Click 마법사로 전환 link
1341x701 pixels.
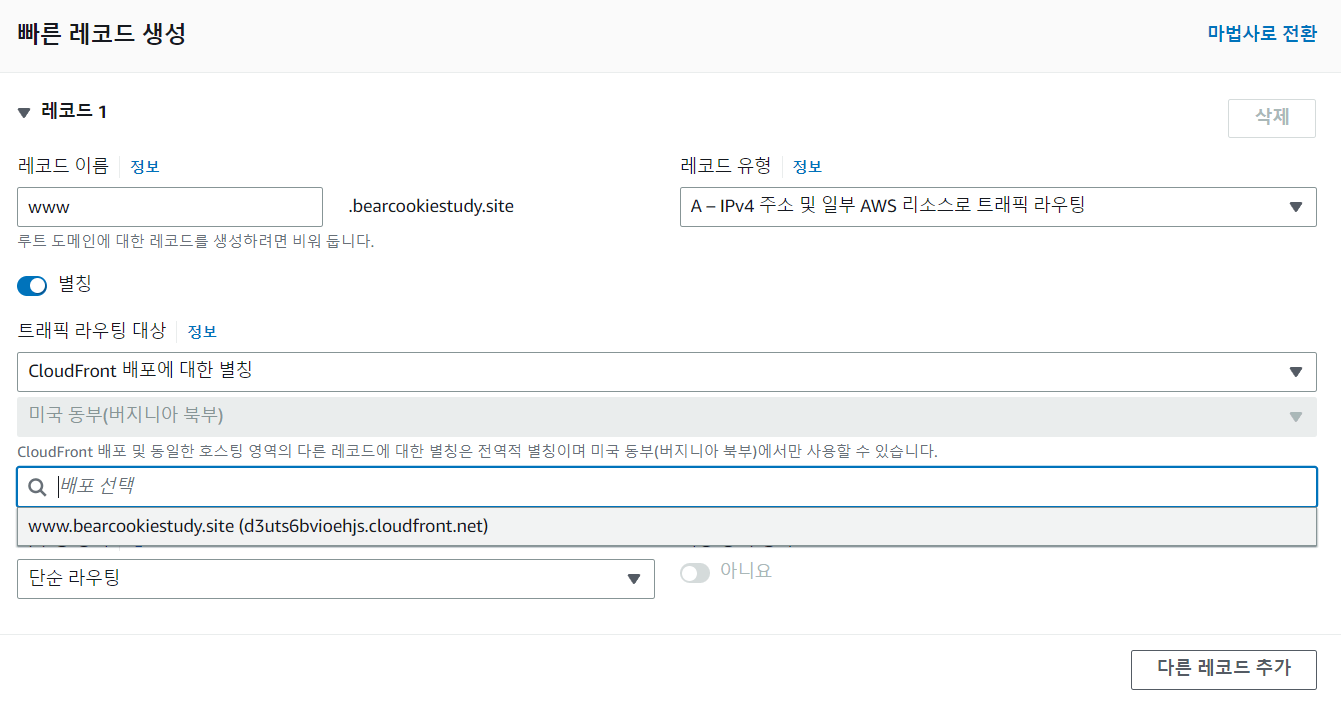coord(1262,33)
